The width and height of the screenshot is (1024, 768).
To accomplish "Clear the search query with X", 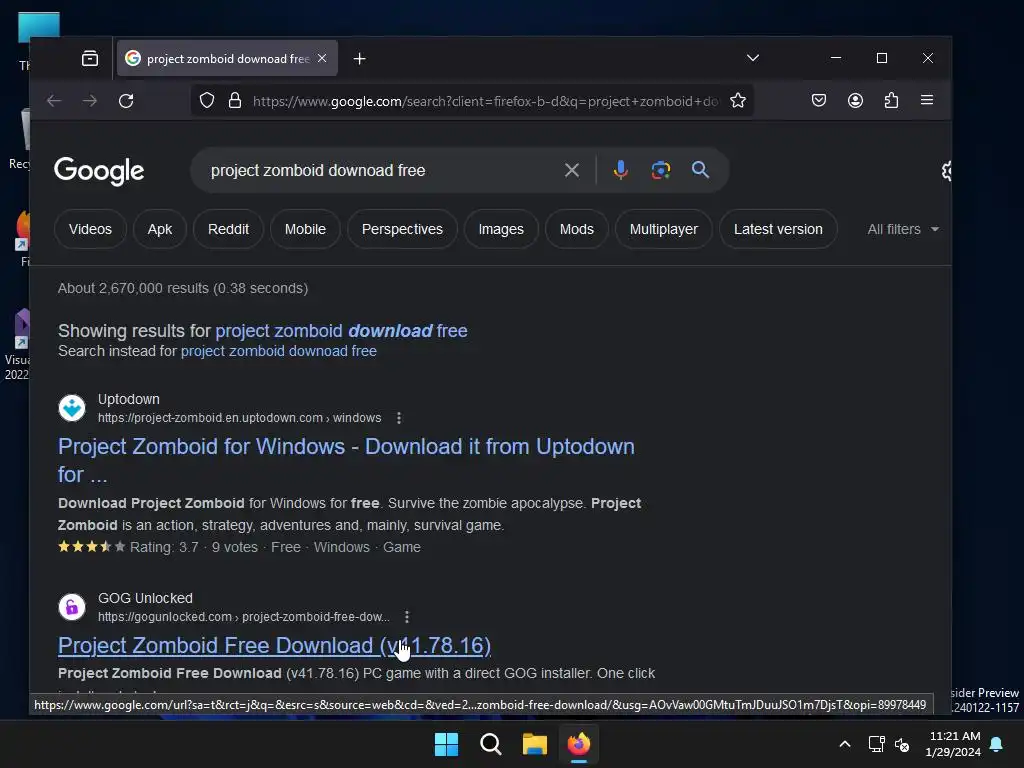I will pos(571,170).
